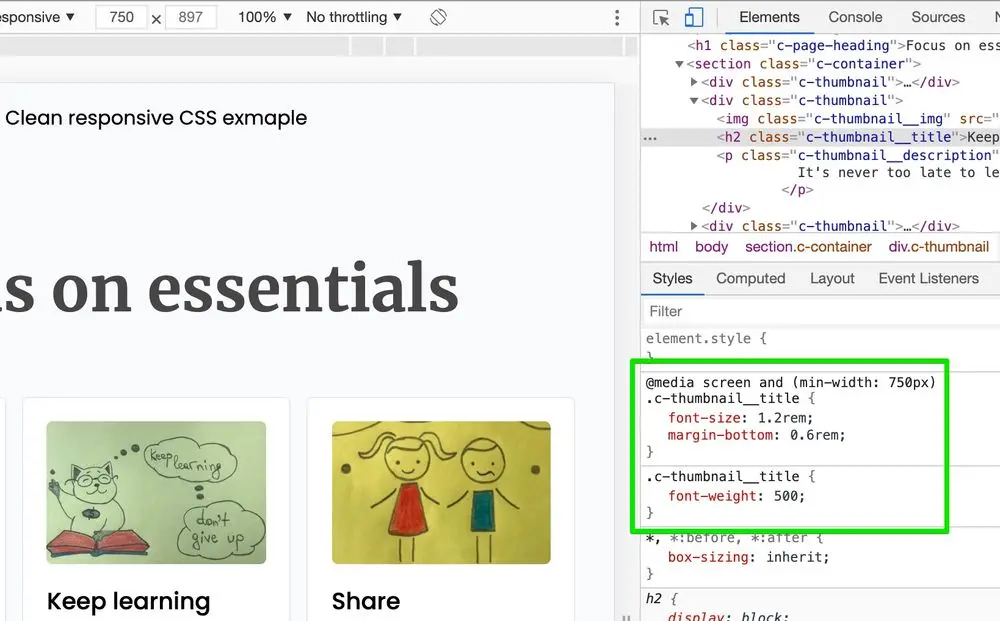Switch to the Console tab
Viewport: 1000px width, 621px height.
tap(855, 17)
